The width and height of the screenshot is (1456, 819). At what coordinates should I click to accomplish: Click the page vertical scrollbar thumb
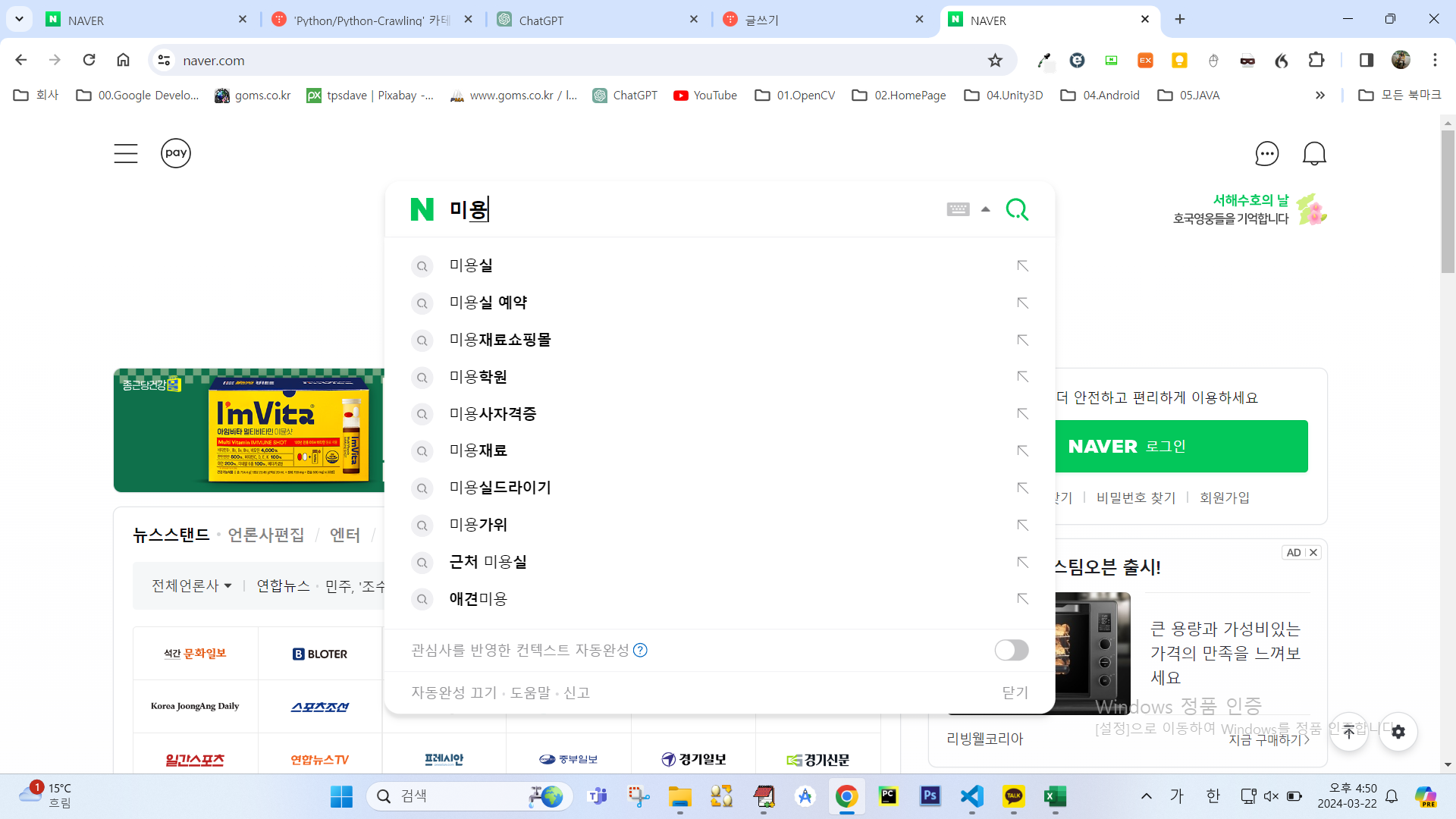point(1448,201)
